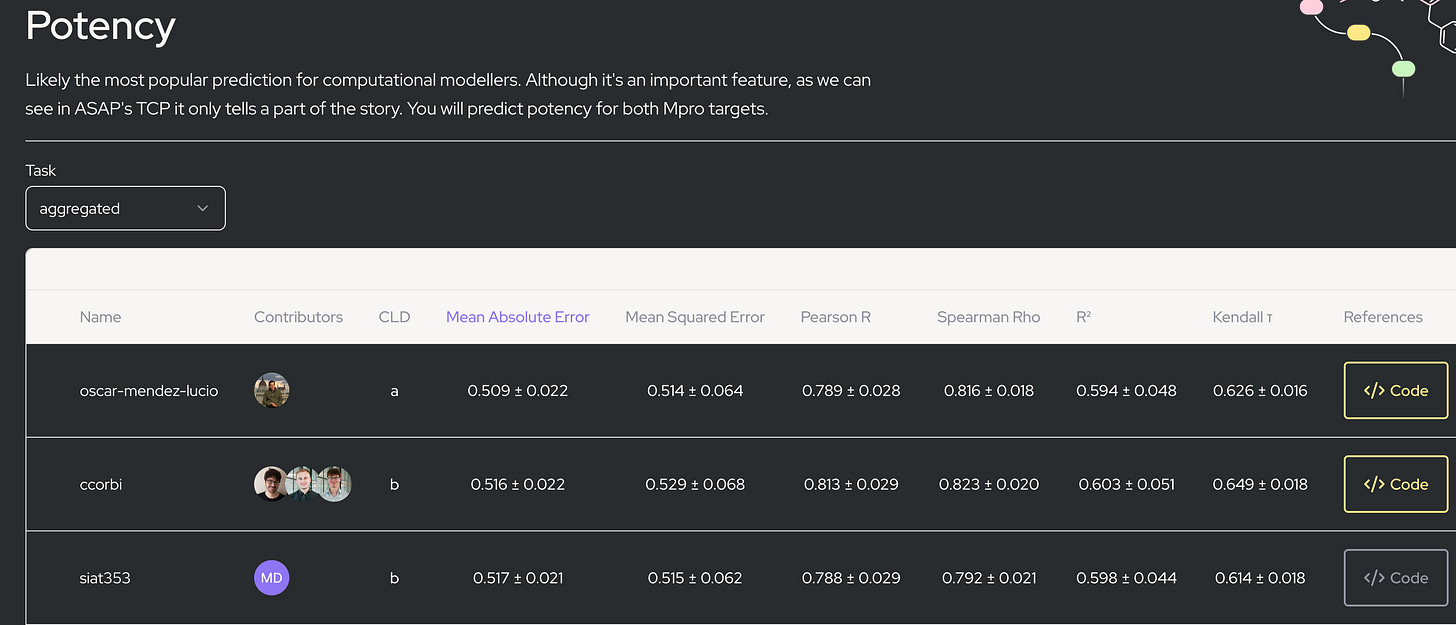Select the ccorbi entry name
The image size is (1456, 625).
click(x=101, y=484)
